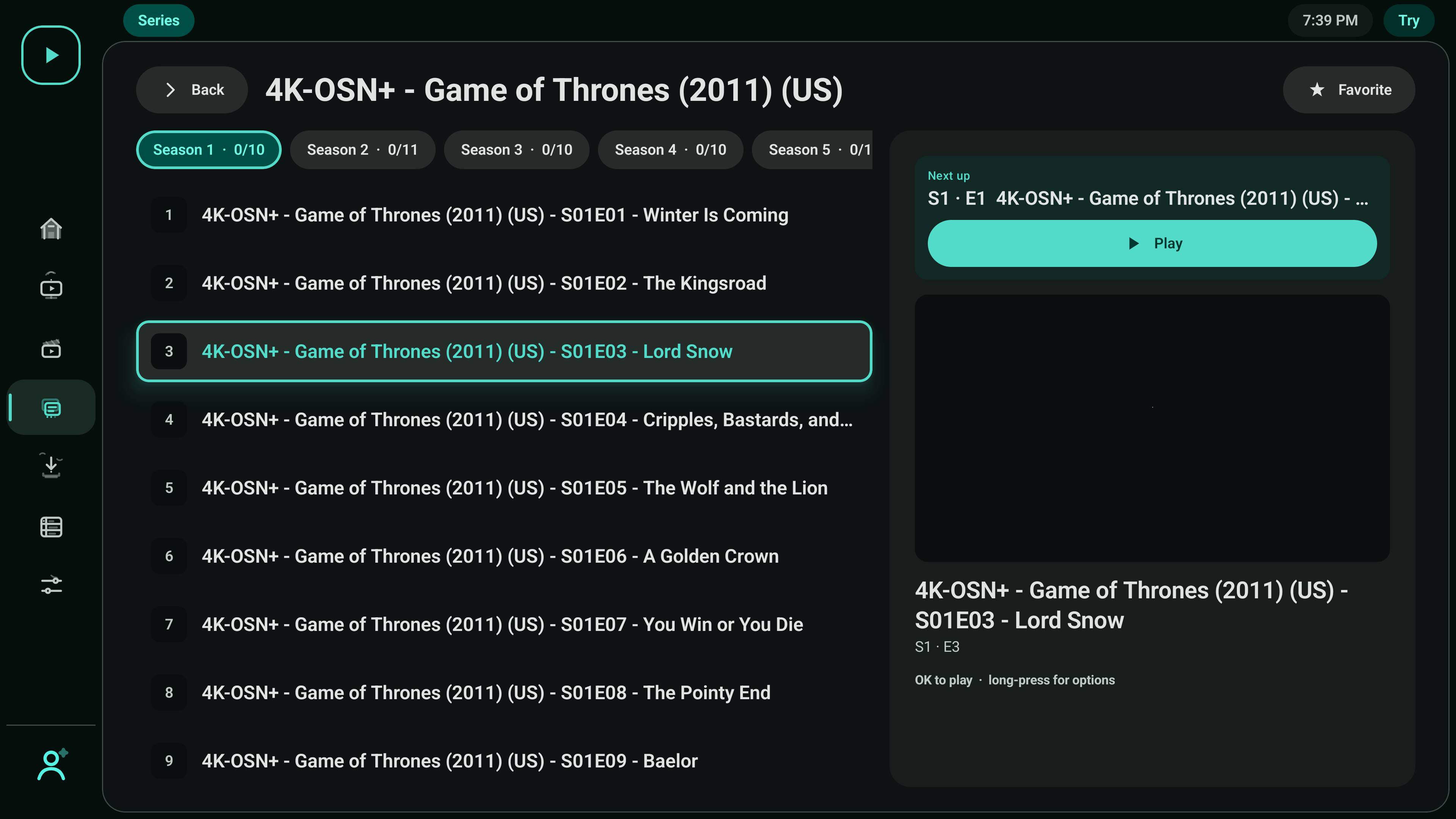
Task: Click the Back chevron arrow
Action: 170,89
